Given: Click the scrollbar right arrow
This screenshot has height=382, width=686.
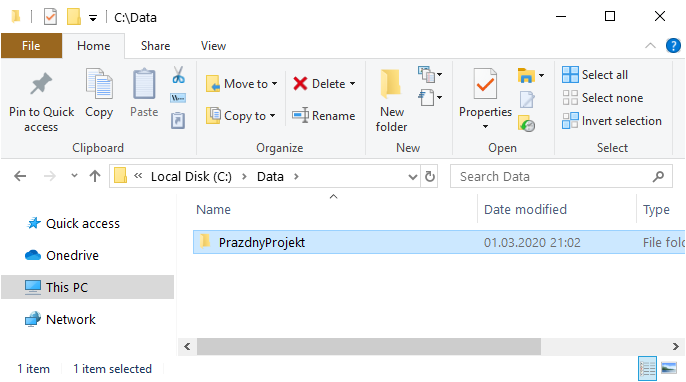Looking at the screenshot, I should pos(676,347).
